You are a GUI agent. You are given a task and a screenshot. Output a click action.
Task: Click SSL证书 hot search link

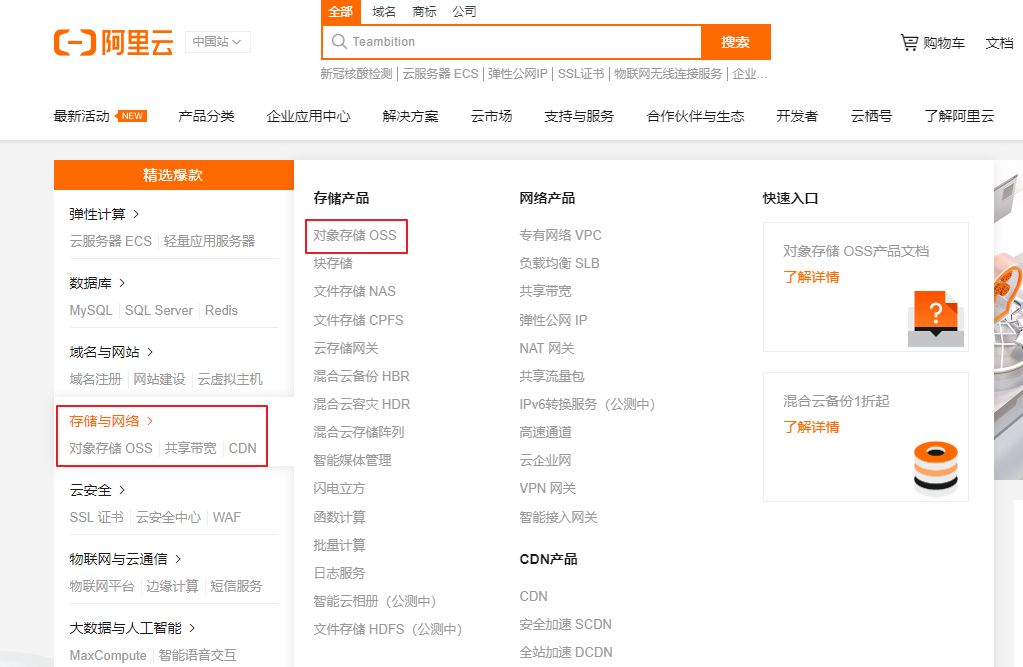pyautogui.click(x=581, y=74)
